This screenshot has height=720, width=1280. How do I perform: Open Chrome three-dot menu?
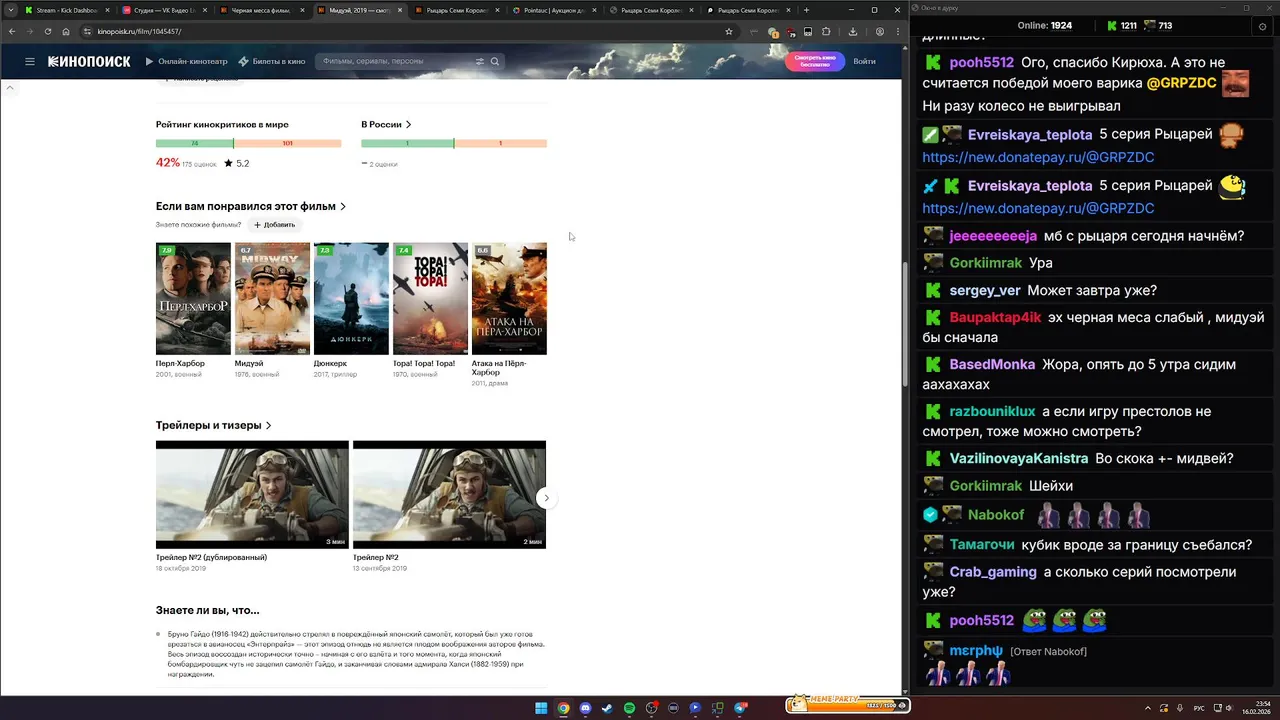point(896,31)
